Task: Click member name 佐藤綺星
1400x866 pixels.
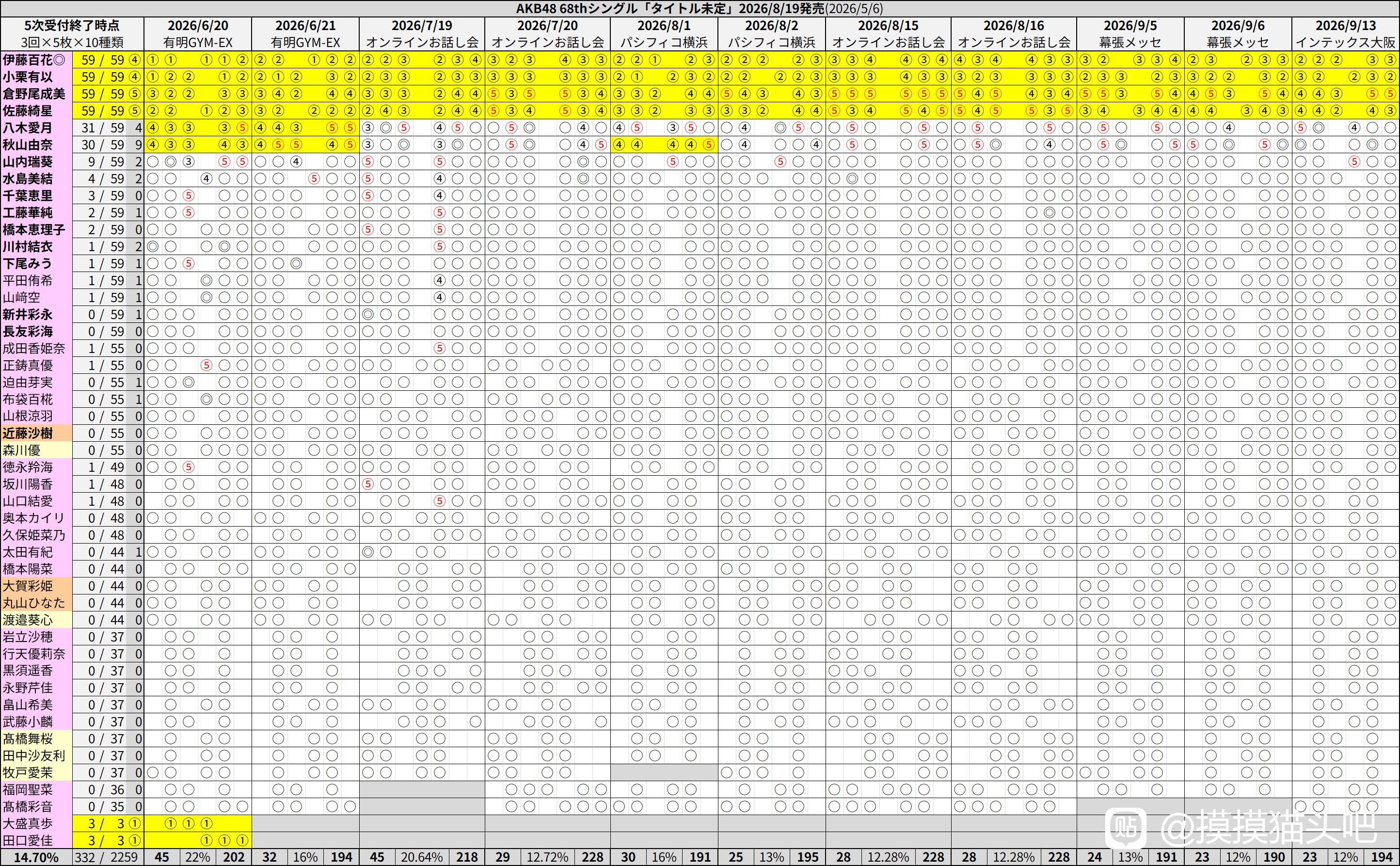Action: tap(28, 111)
